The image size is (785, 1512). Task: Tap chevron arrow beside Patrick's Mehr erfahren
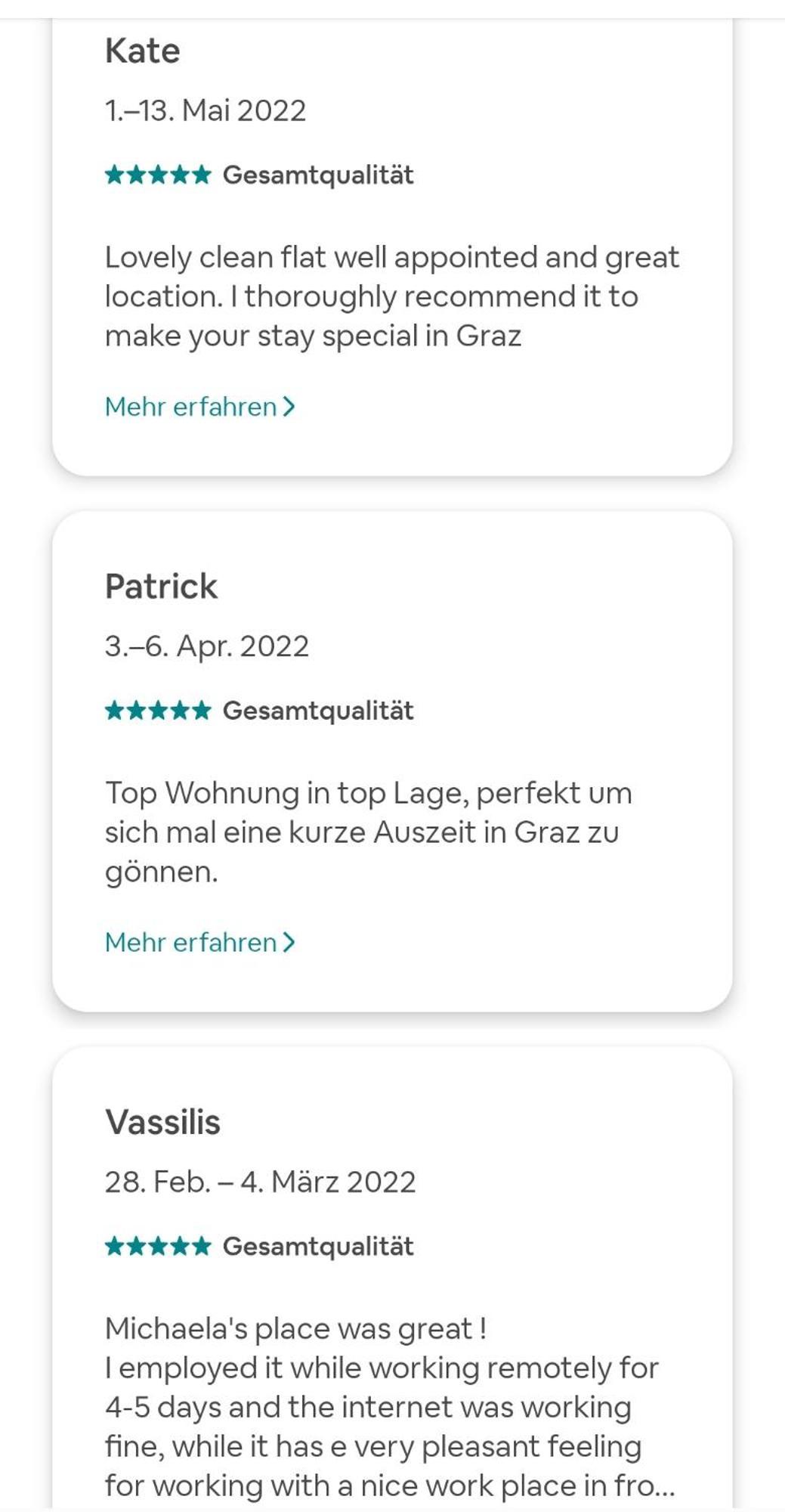[289, 943]
